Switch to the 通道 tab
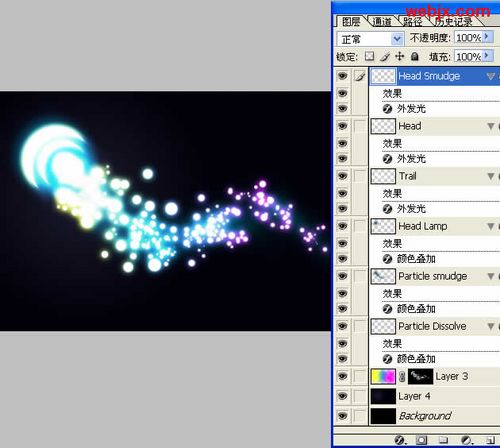Screen dimensions: 500x448 pyautogui.click(x=382, y=22)
